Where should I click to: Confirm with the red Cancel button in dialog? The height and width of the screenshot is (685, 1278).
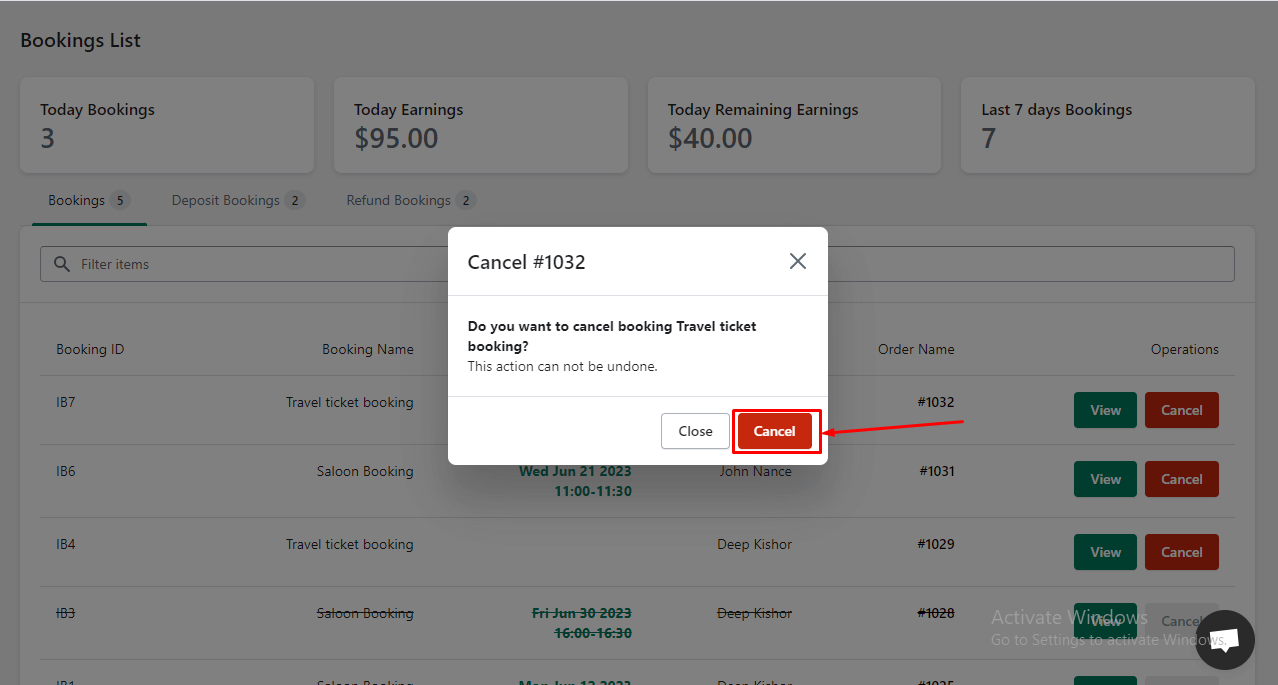774,431
